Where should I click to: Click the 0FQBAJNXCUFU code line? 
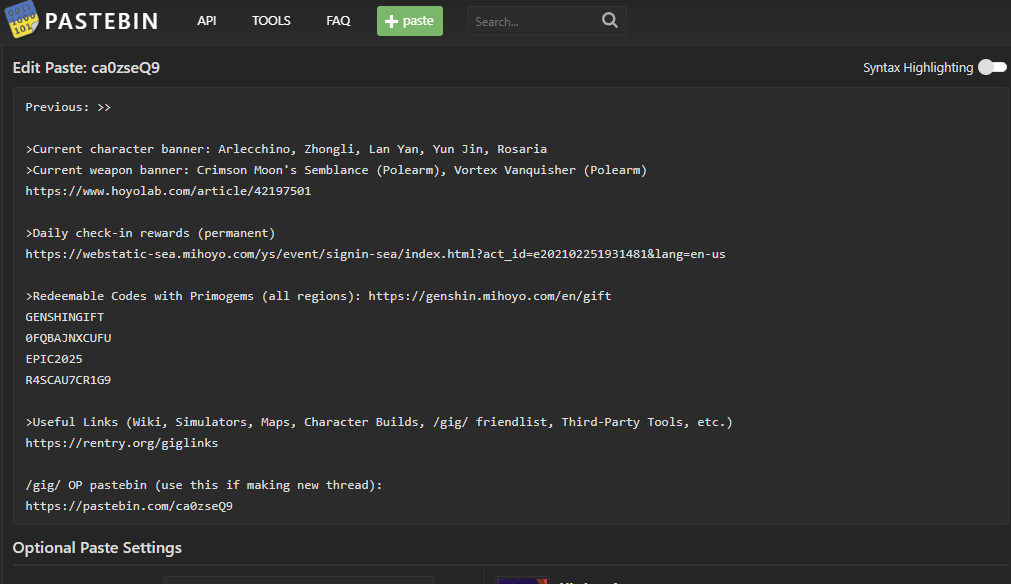coord(68,338)
